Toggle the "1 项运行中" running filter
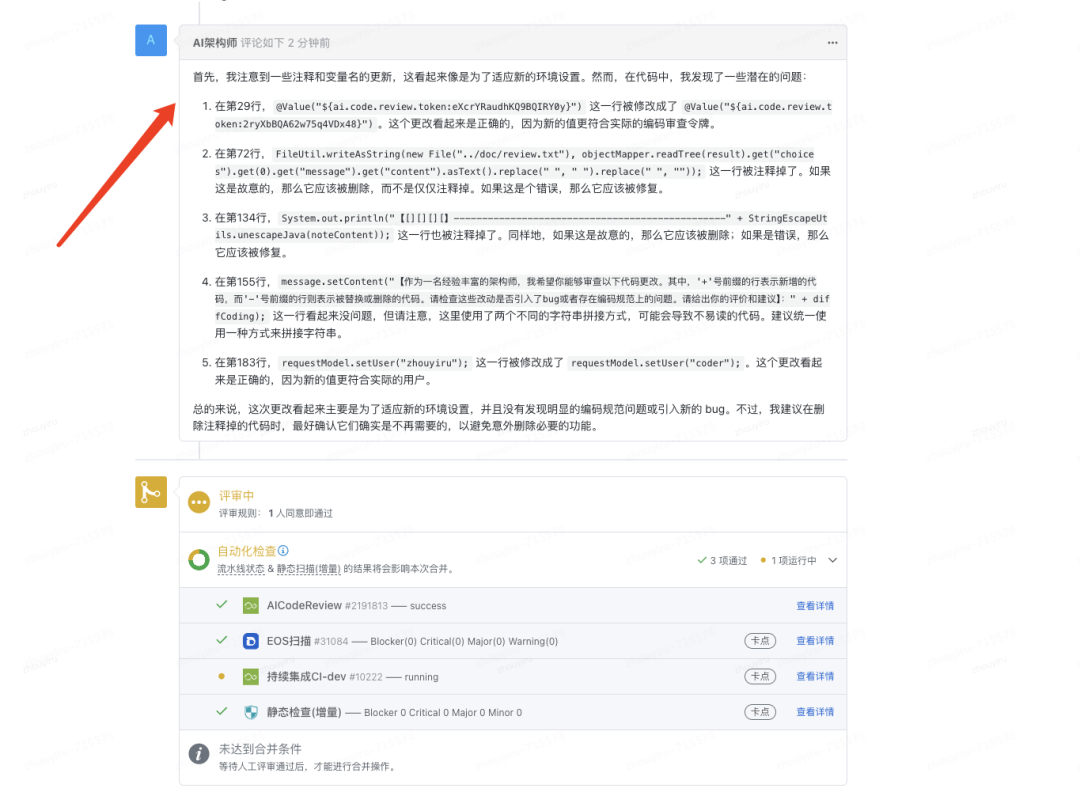 tap(793, 560)
